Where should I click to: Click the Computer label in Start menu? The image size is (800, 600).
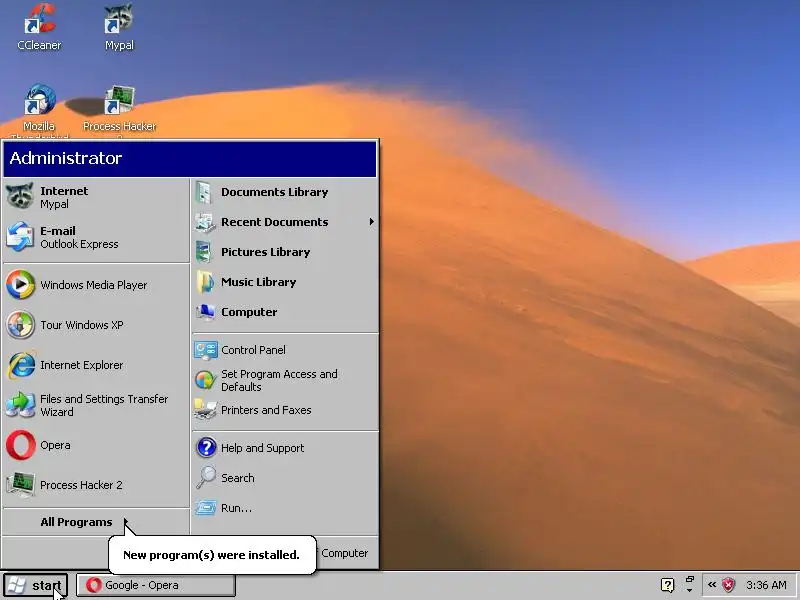(249, 312)
